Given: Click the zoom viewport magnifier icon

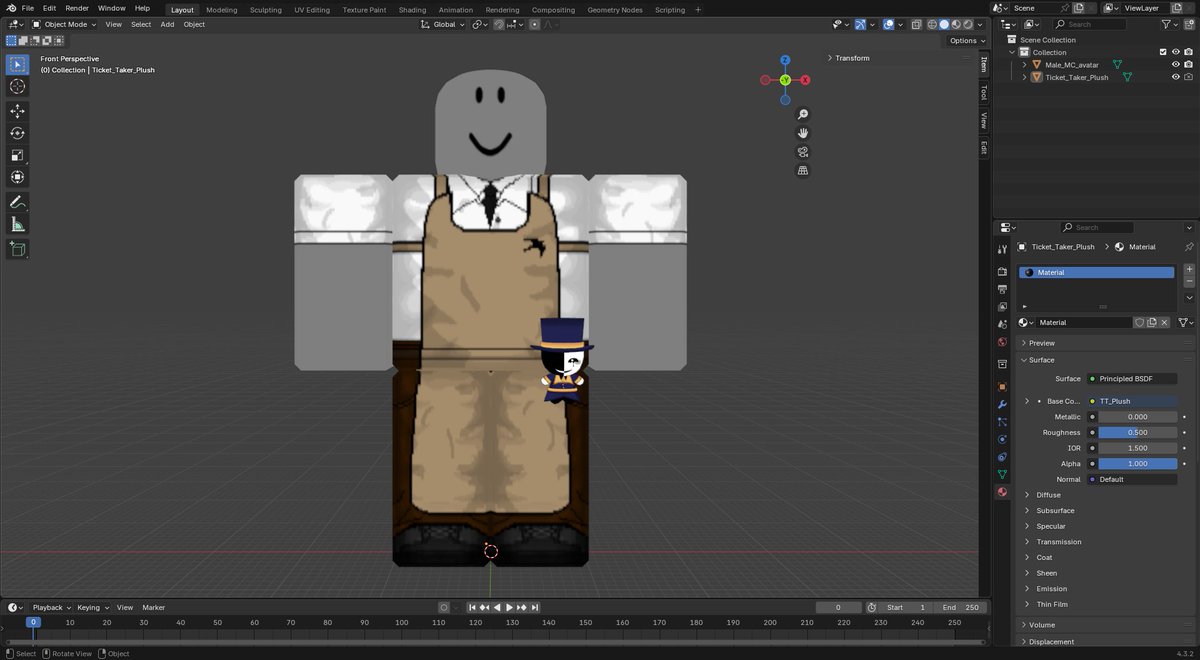Looking at the screenshot, I should (x=803, y=115).
